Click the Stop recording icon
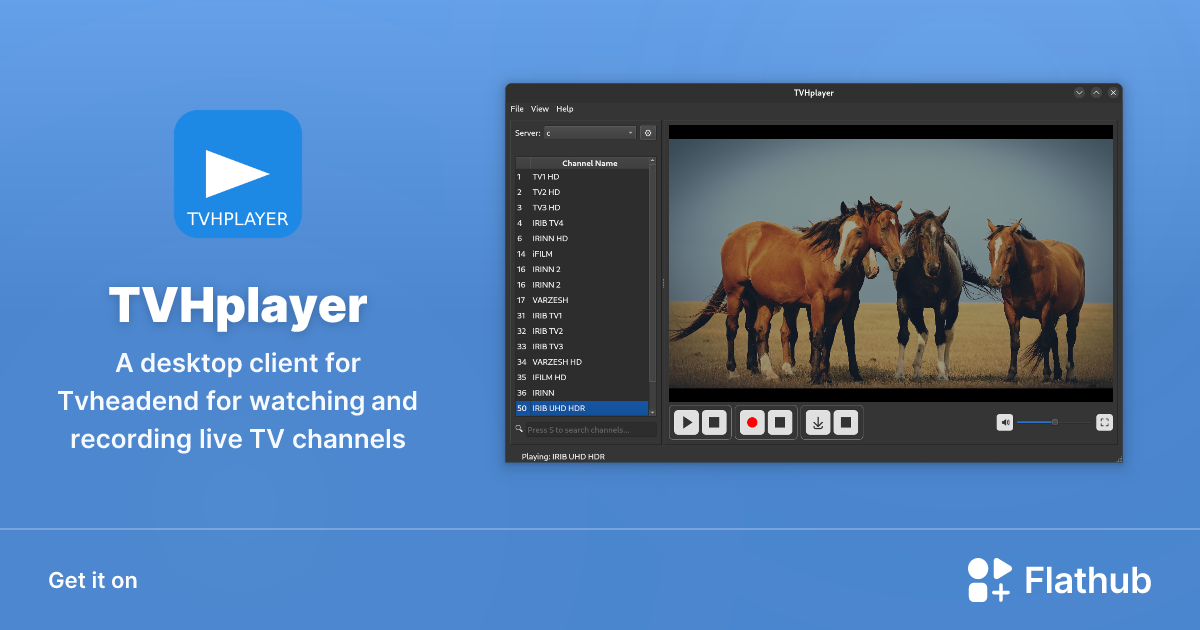 779,423
